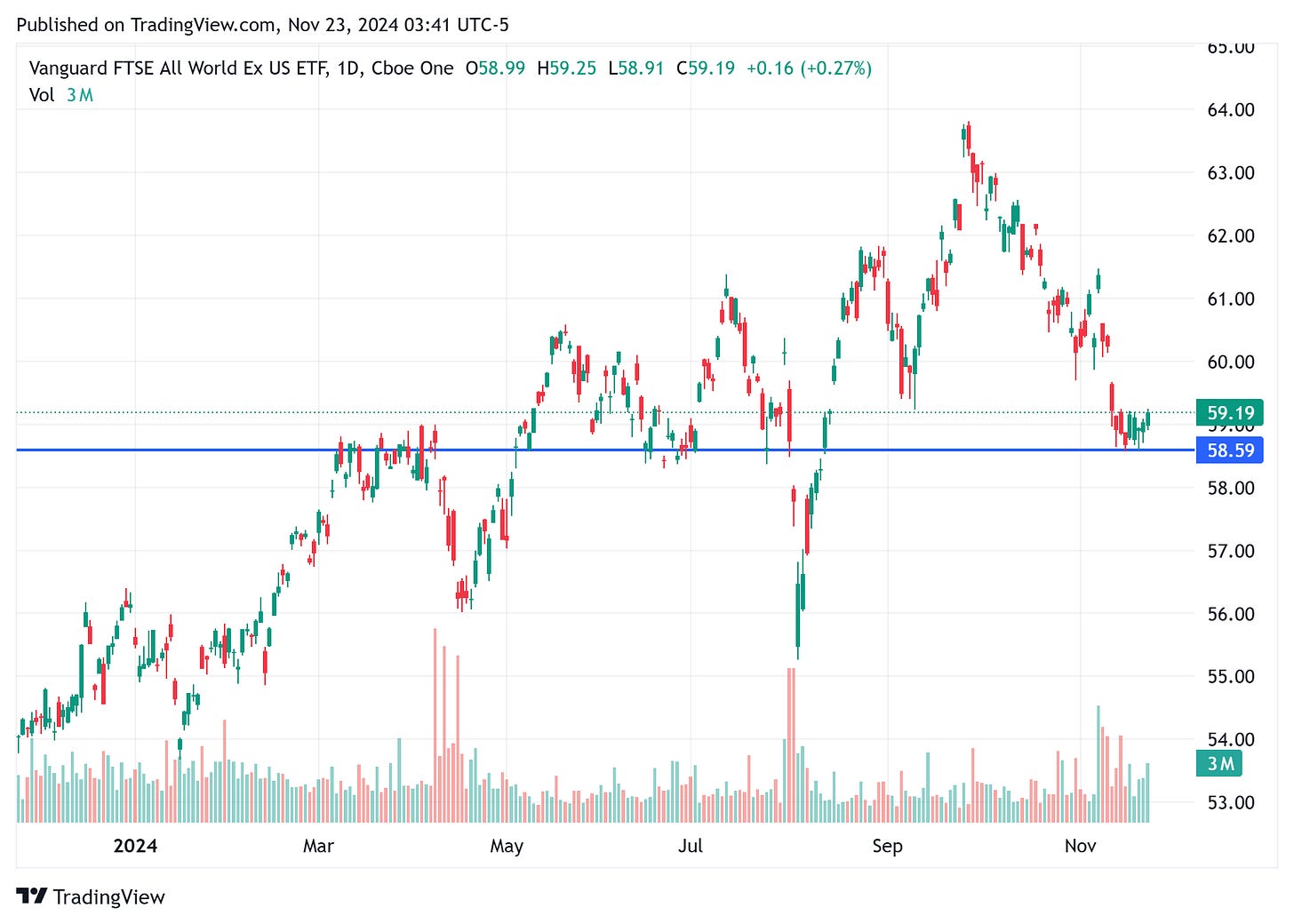The image size is (1294, 924).
Task: Click the Mar label on time axis
Action: 318,846
